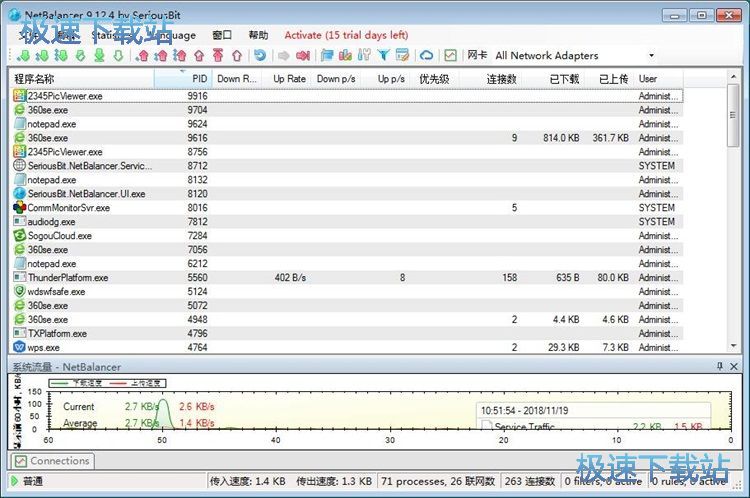Click the bar chart statistics toolbar icon
This screenshot has height=498, width=750.
[346, 56]
